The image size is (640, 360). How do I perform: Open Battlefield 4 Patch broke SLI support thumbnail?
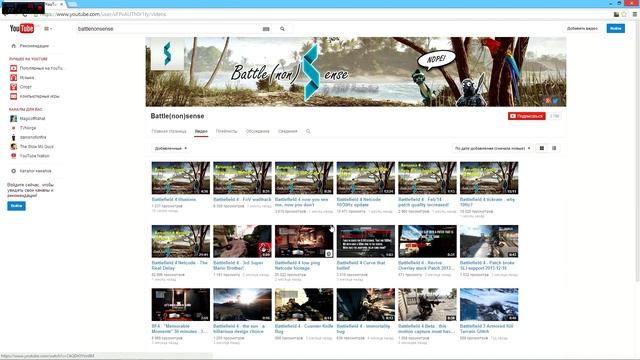[489, 241]
